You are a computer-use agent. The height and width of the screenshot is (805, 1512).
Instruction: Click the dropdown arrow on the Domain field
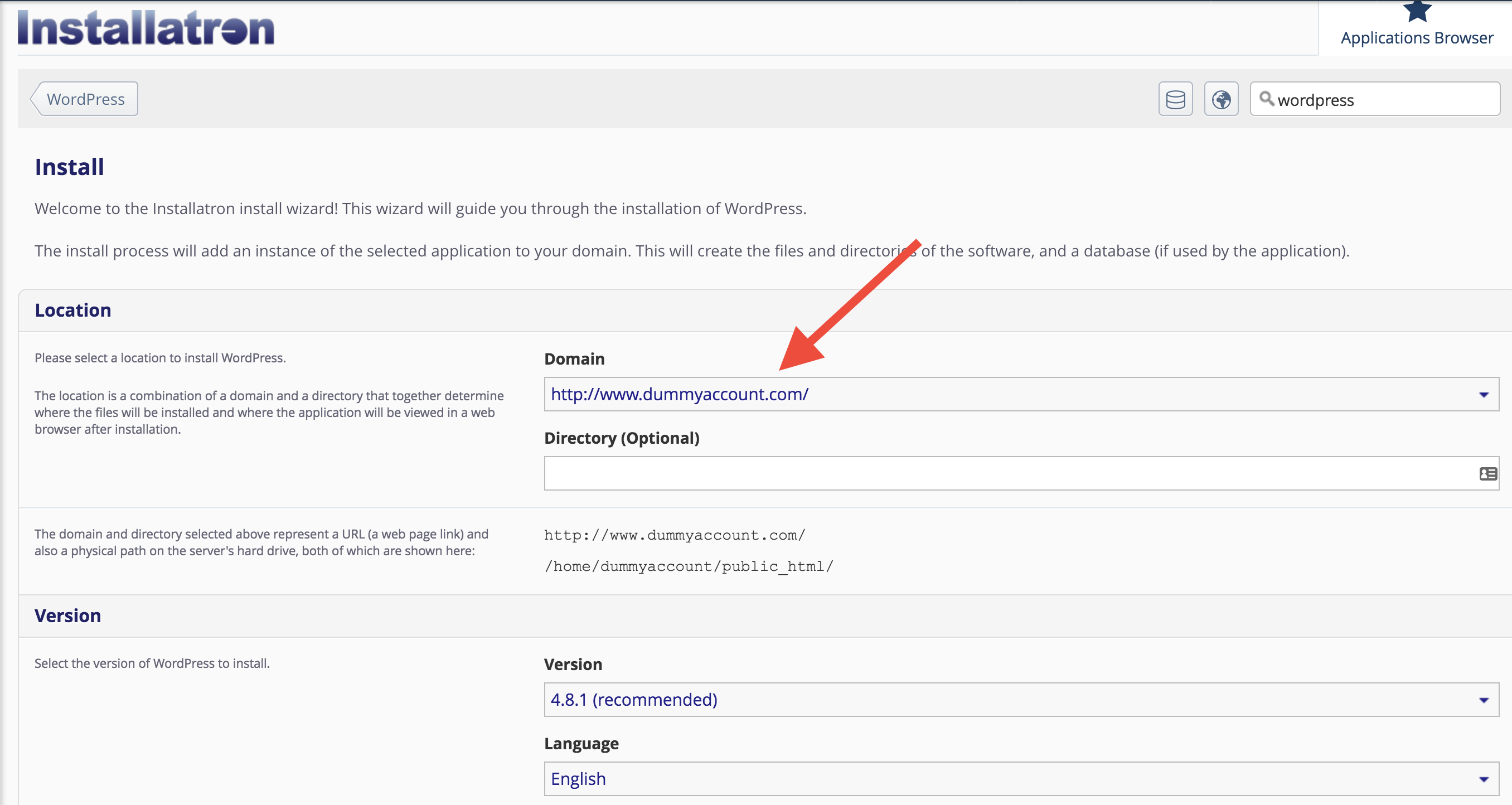1484,394
